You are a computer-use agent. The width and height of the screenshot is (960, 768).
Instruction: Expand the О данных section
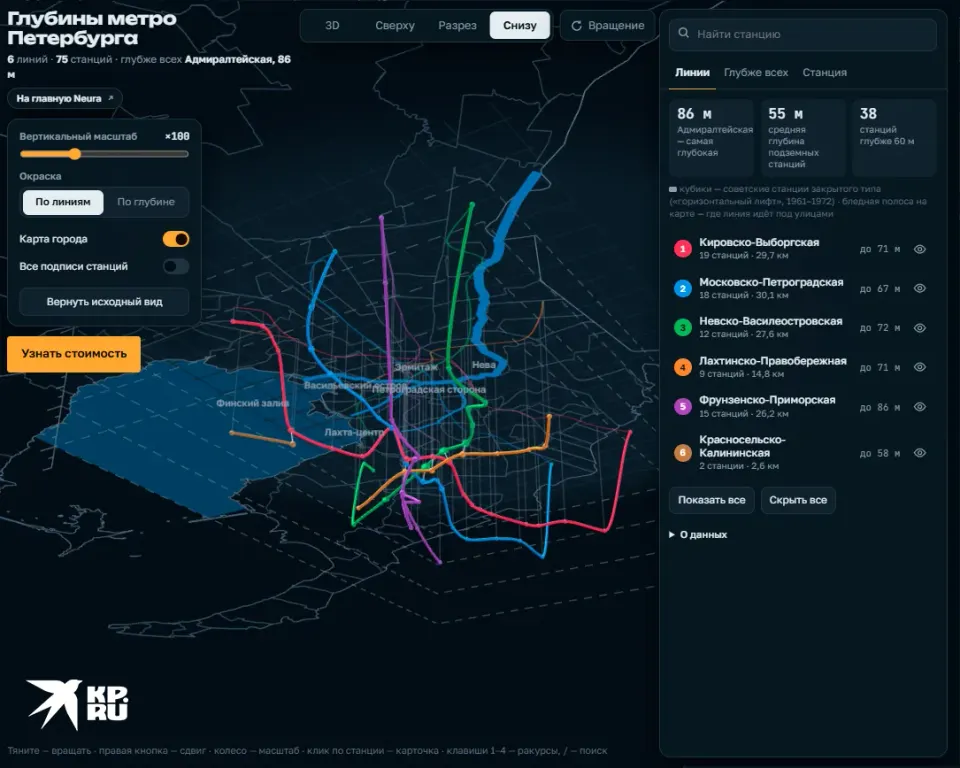pos(699,535)
